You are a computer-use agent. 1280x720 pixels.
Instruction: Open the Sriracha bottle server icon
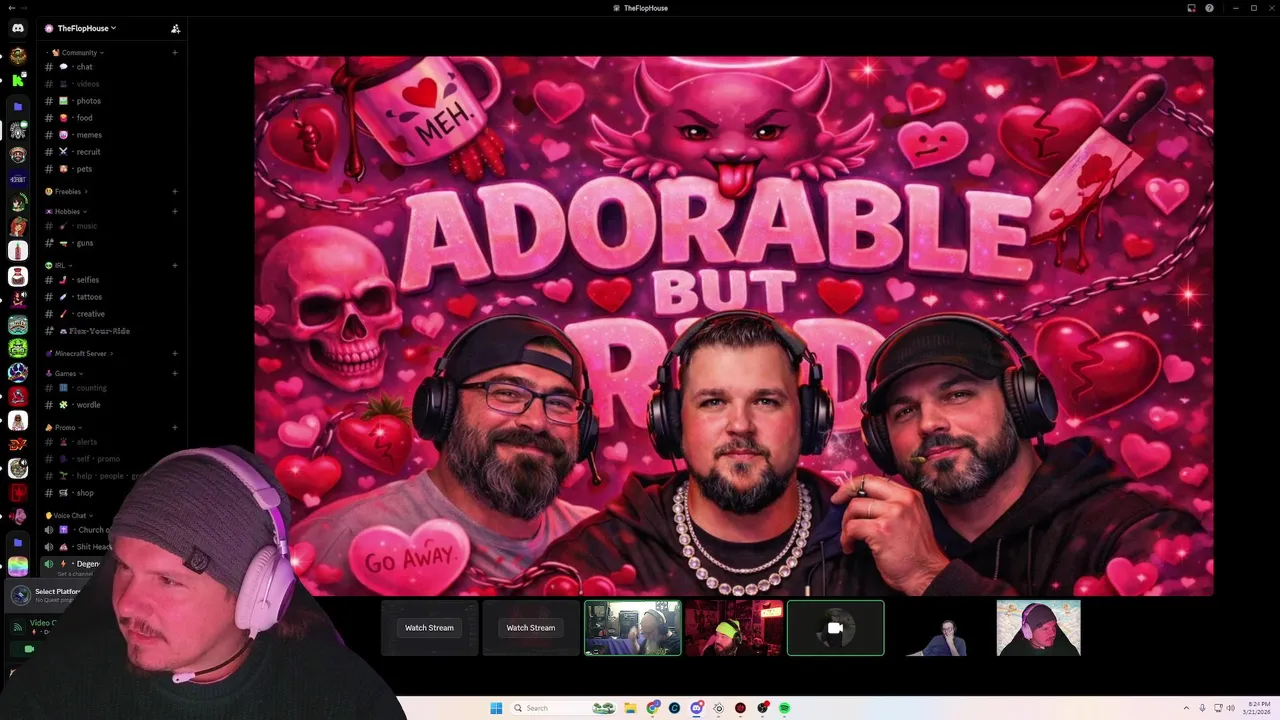pos(18,251)
